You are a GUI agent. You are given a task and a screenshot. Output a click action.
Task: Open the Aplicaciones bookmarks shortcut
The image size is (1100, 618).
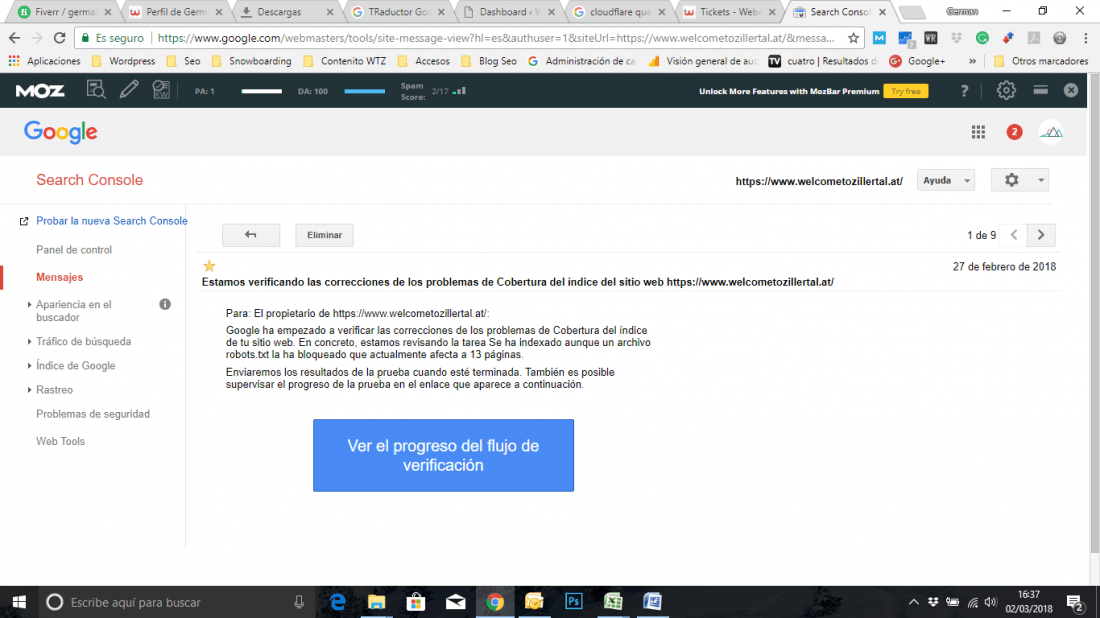click(x=44, y=61)
